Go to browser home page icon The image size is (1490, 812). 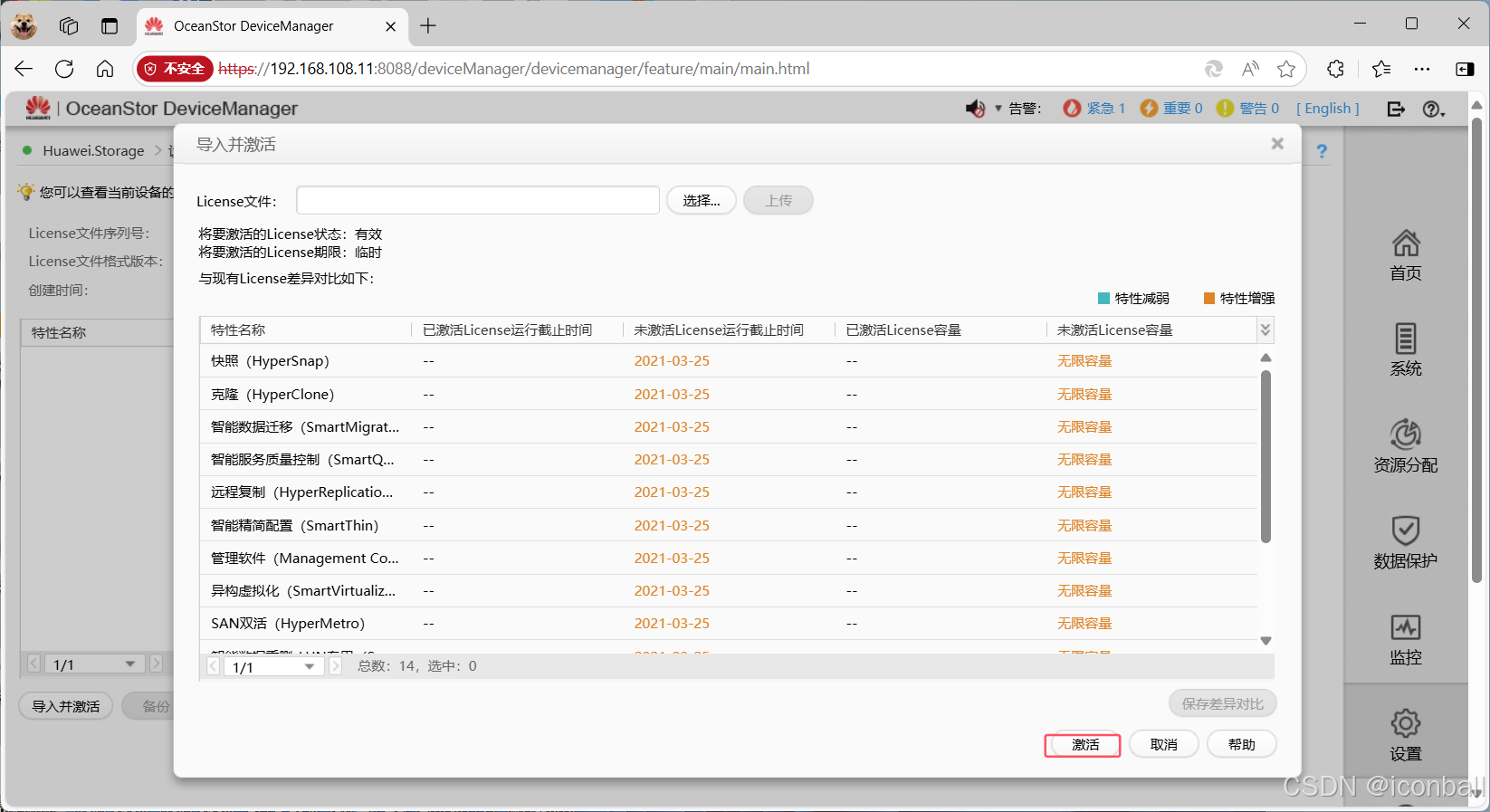pos(105,69)
